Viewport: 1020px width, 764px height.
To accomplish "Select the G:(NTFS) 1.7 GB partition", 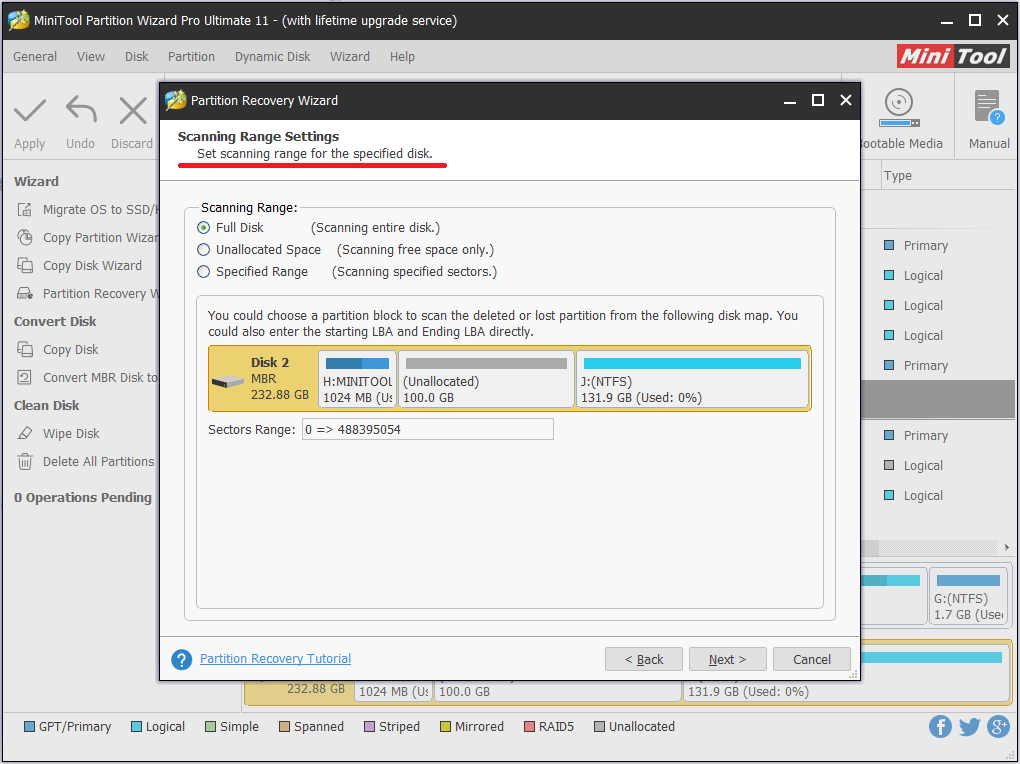I will pyautogui.click(x=969, y=597).
